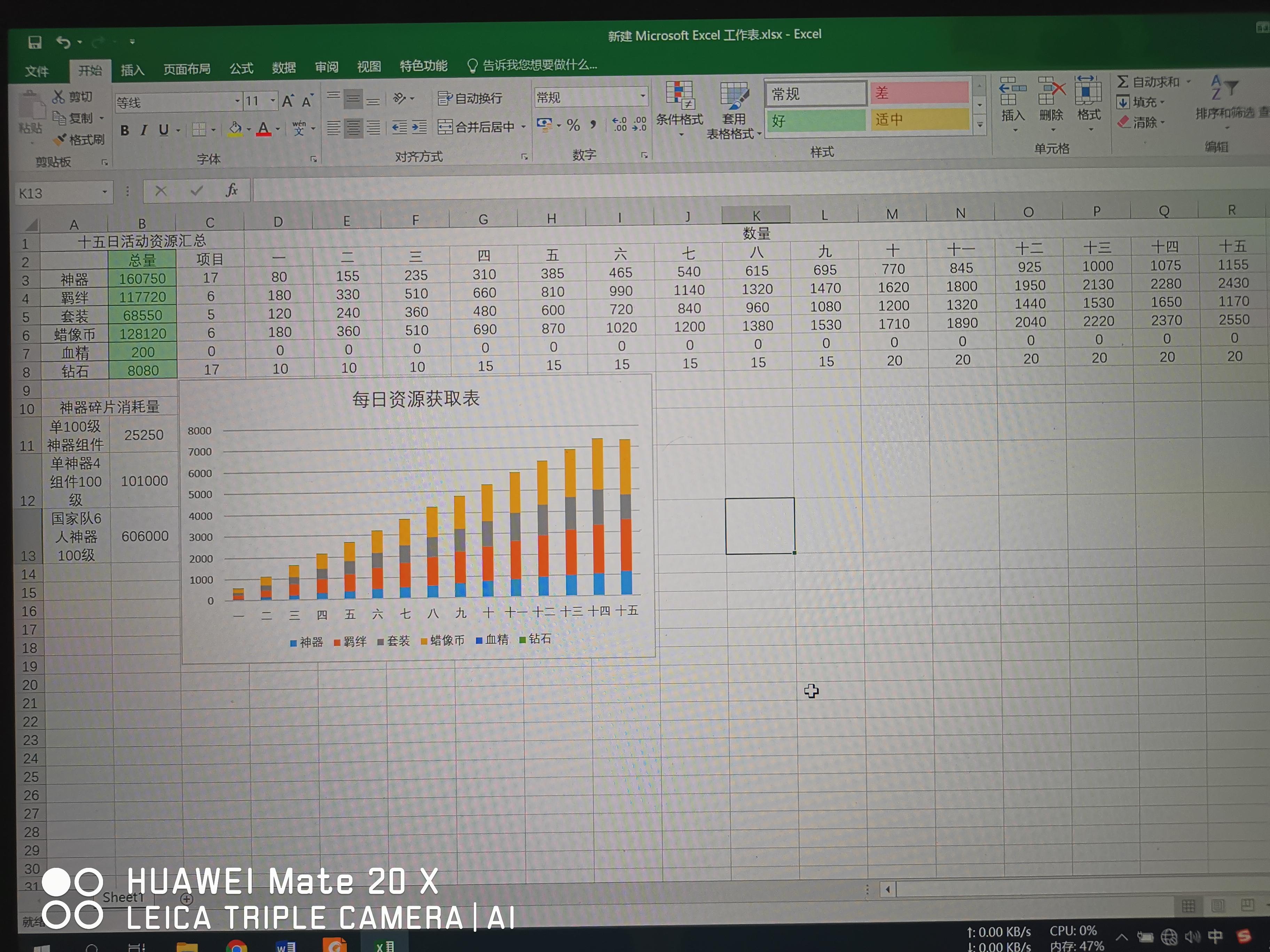Image resolution: width=1270 pixels, height=952 pixels.
Task: Switch to the View (视图) tab
Action: (369, 66)
